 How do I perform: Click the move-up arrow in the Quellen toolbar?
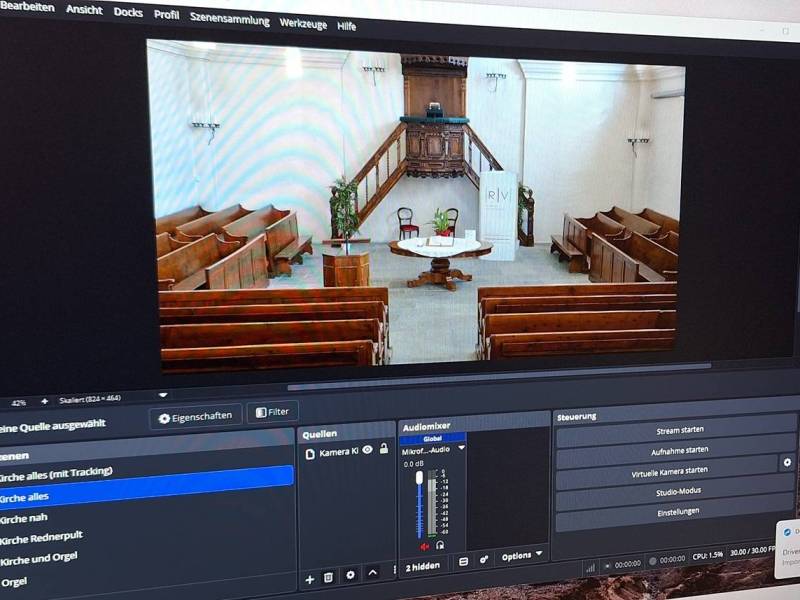pyautogui.click(x=371, y=573)
